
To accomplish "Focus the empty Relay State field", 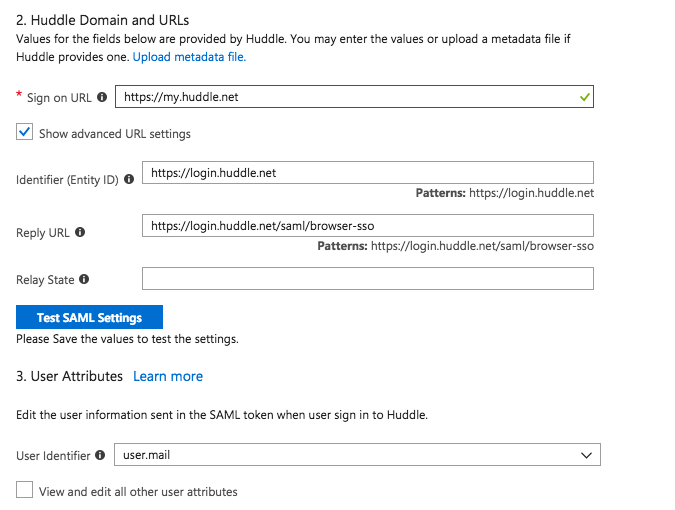I will click(367, 278).
